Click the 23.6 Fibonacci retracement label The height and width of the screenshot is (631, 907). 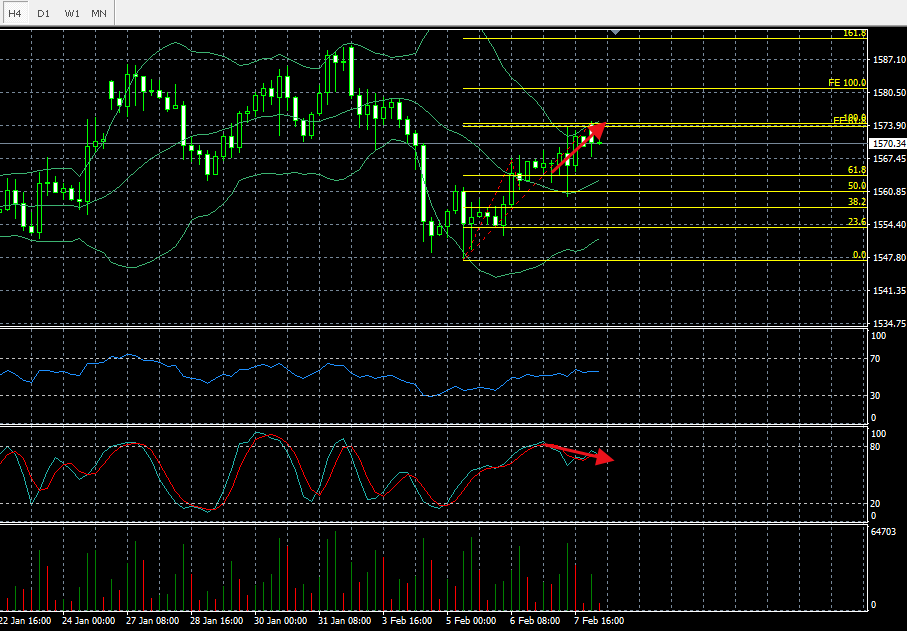(857, 222)
